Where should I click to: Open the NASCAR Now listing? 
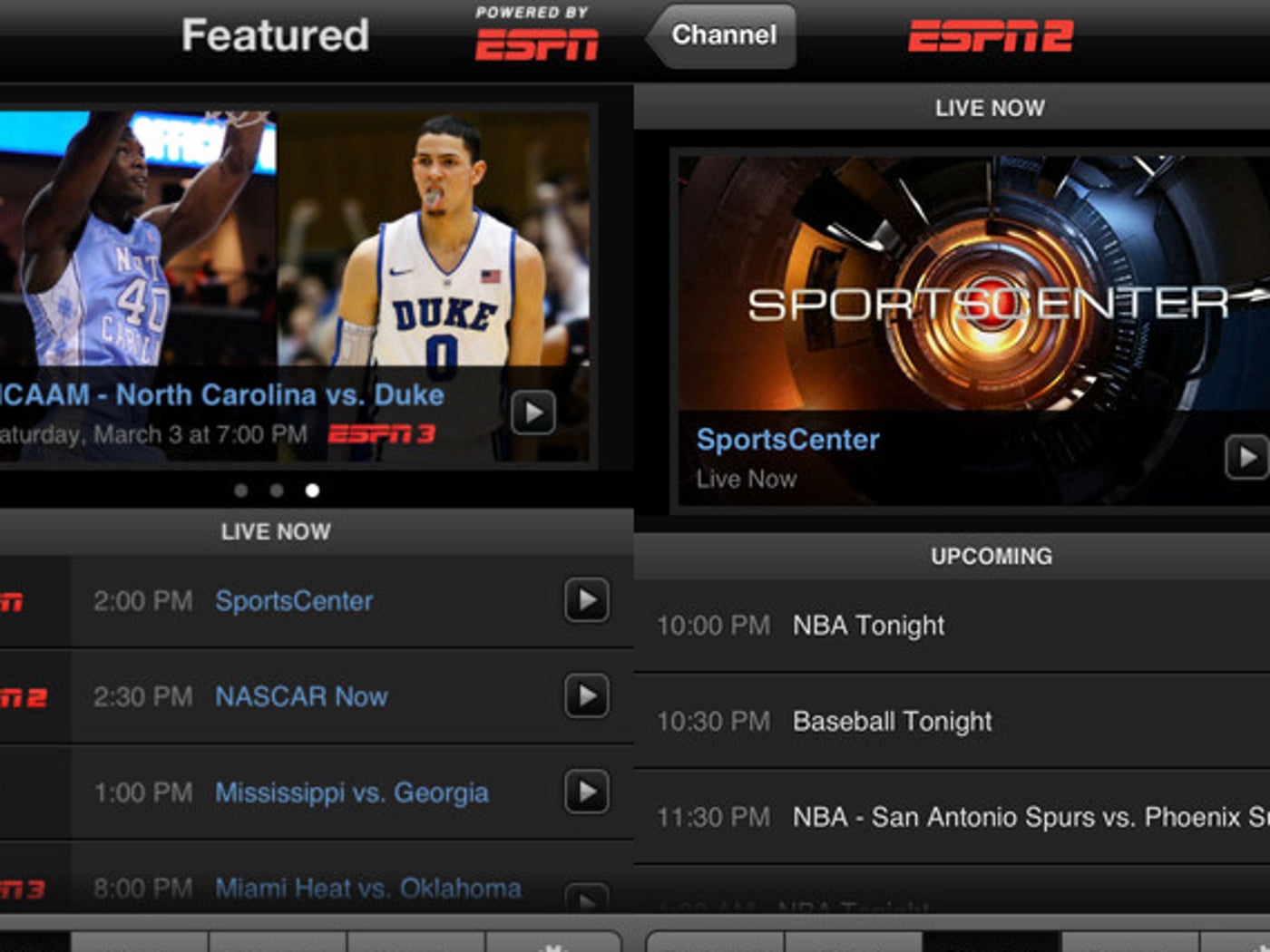(x=301, y=697)
